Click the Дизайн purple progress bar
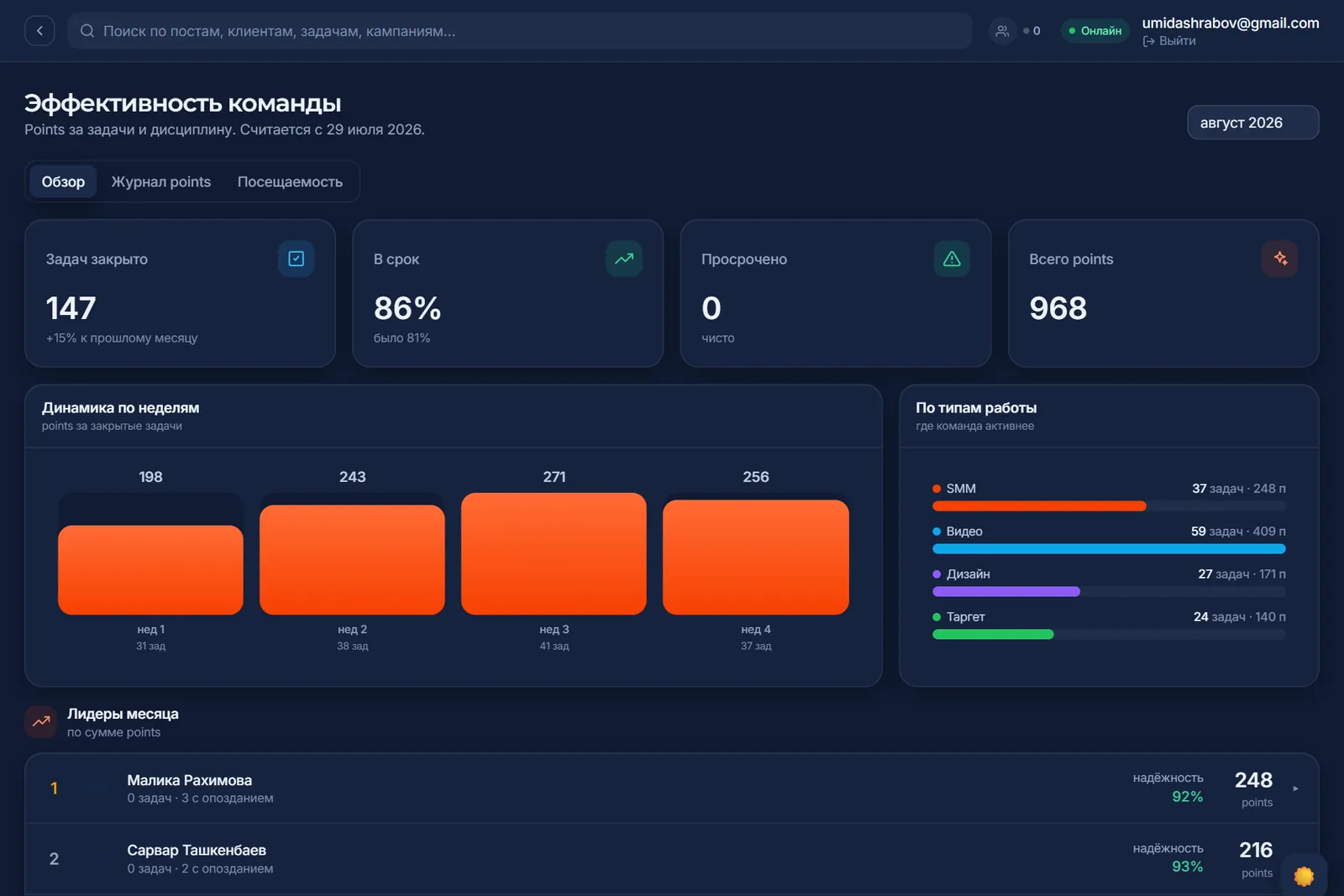Viewport: 1344px width, 896px height. coord(1006,592)
